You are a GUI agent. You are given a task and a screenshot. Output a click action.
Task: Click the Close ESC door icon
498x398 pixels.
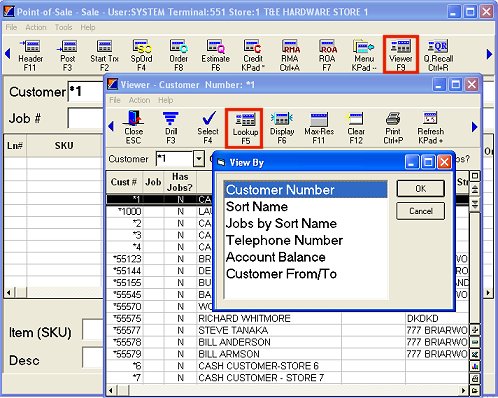(x=133, y=128)
